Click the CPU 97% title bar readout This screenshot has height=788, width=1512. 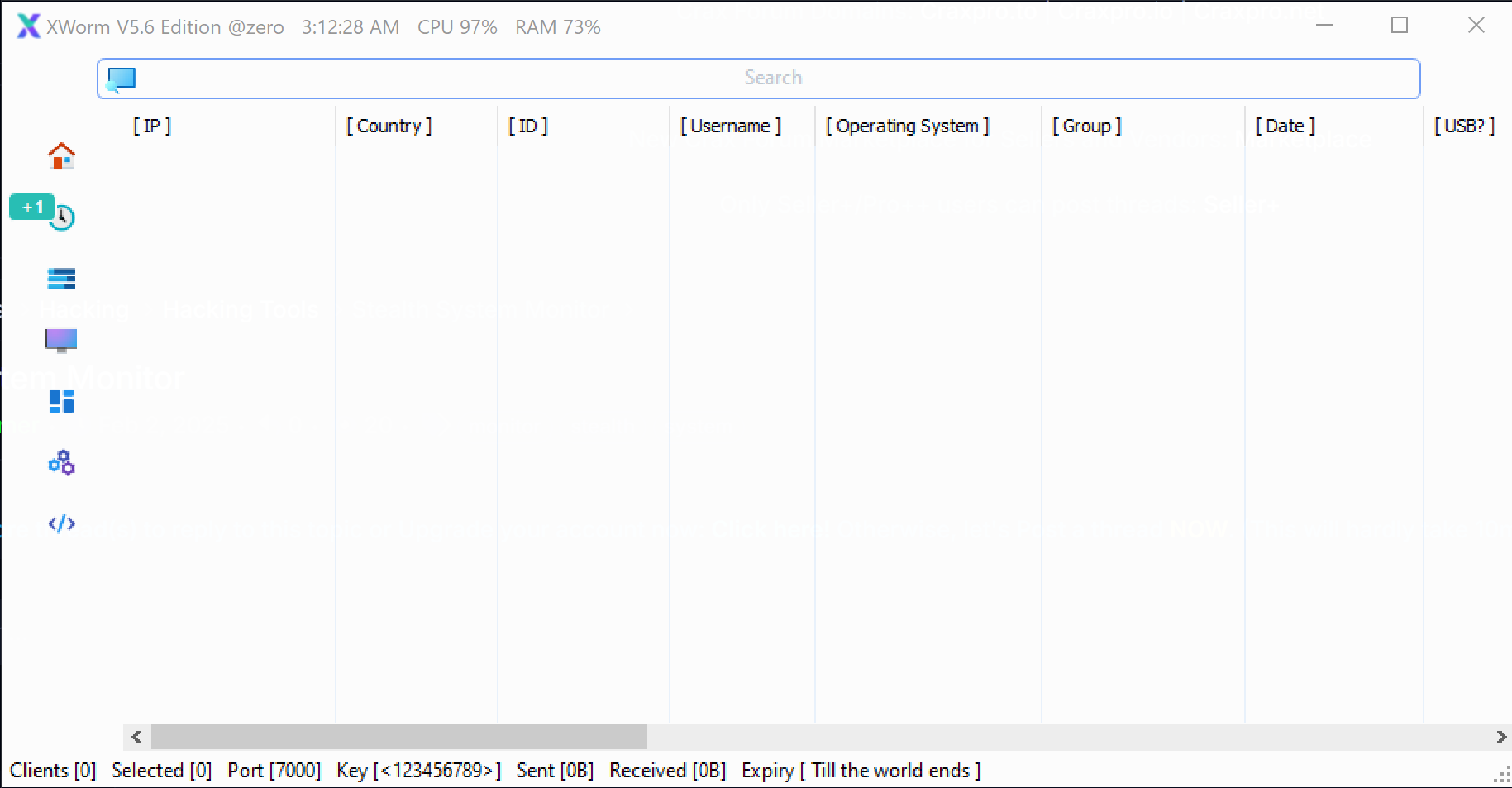[457, 27]
